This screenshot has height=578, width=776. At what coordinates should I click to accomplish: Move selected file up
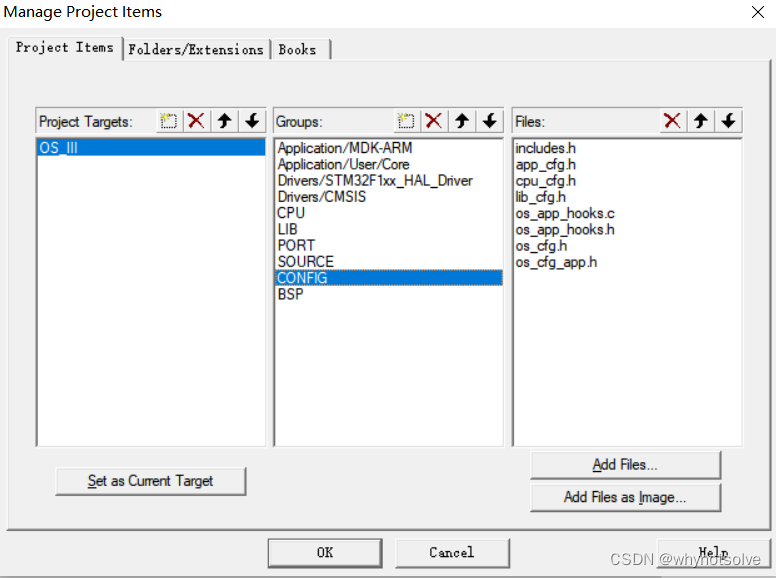pos(701,121)
